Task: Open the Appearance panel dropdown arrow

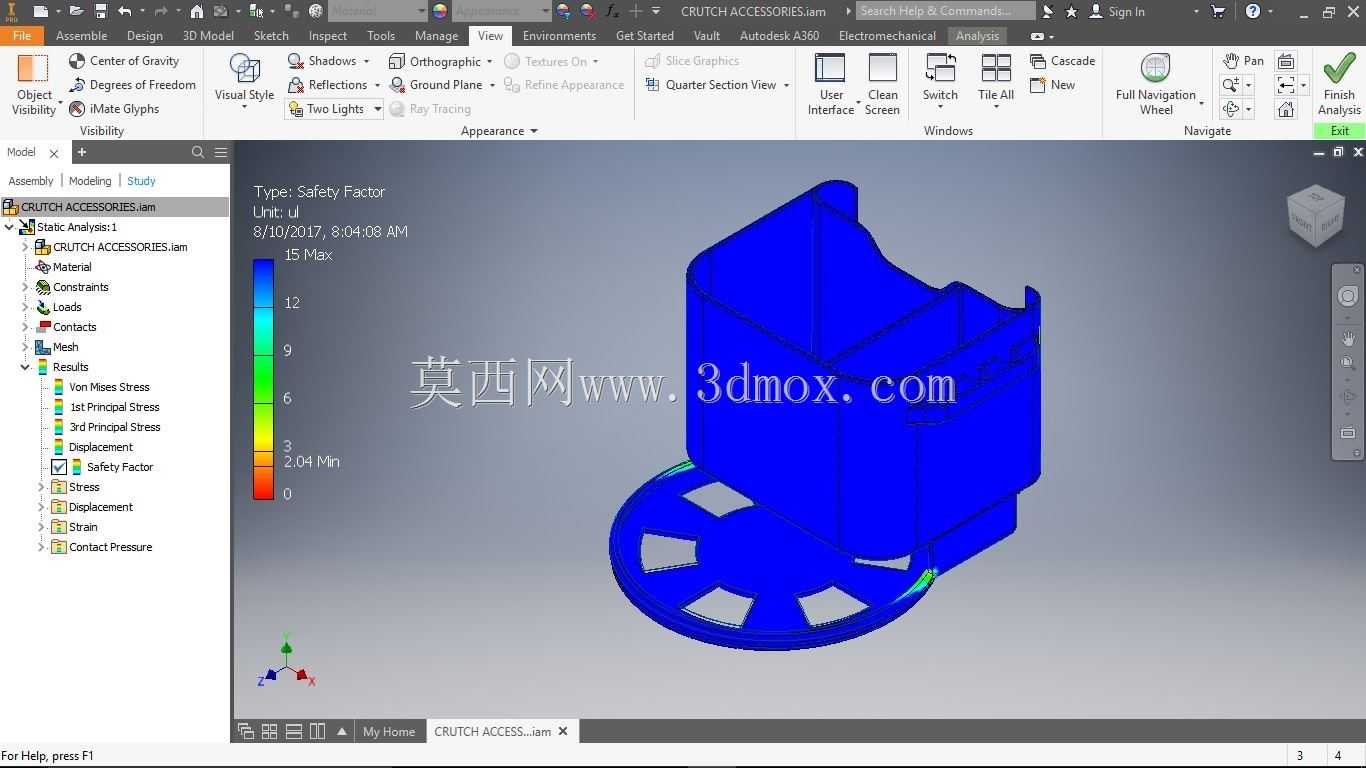Action: pos(533,131)
